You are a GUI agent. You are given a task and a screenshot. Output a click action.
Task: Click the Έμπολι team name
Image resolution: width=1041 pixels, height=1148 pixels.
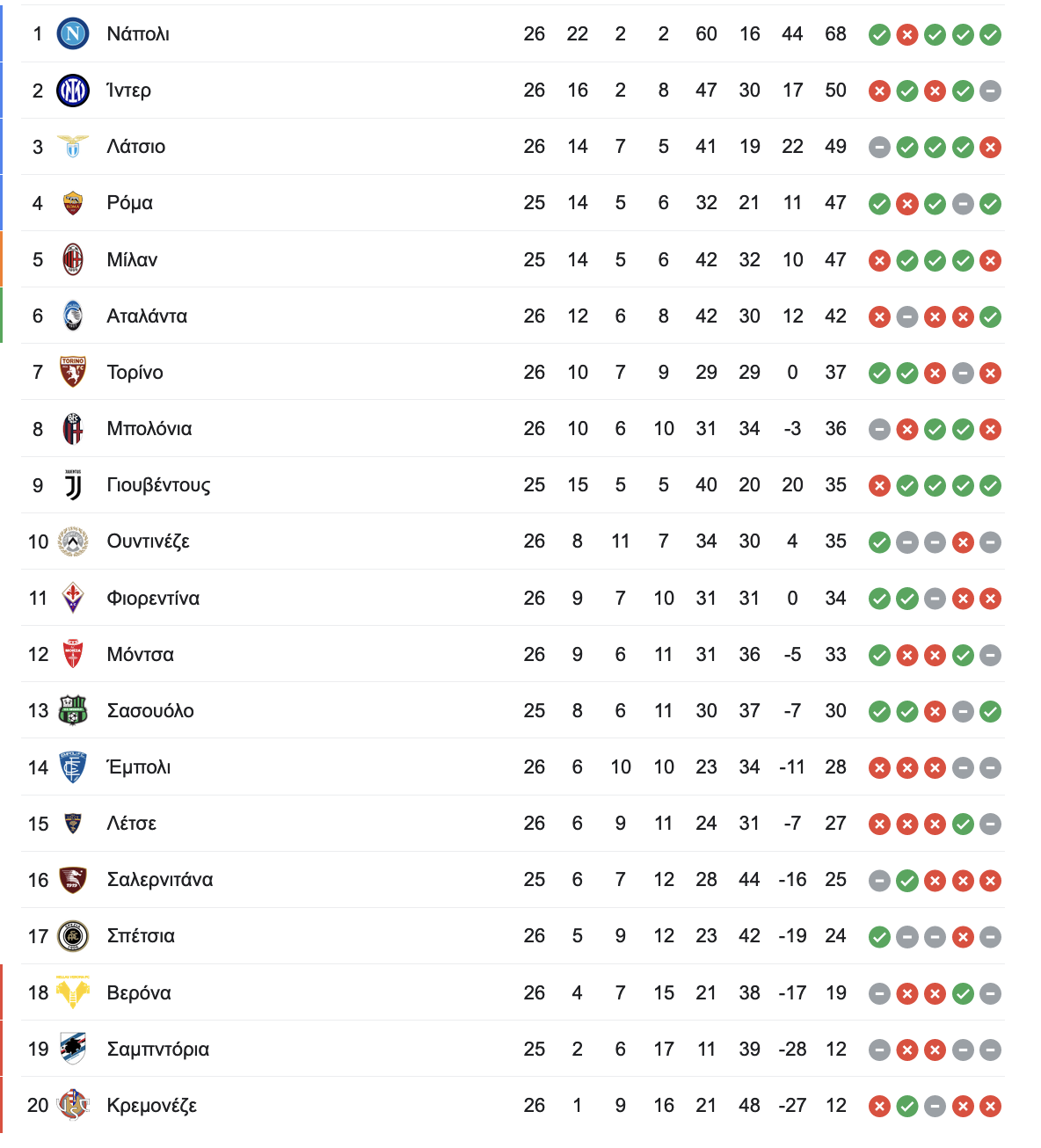[x=138, y=767]
